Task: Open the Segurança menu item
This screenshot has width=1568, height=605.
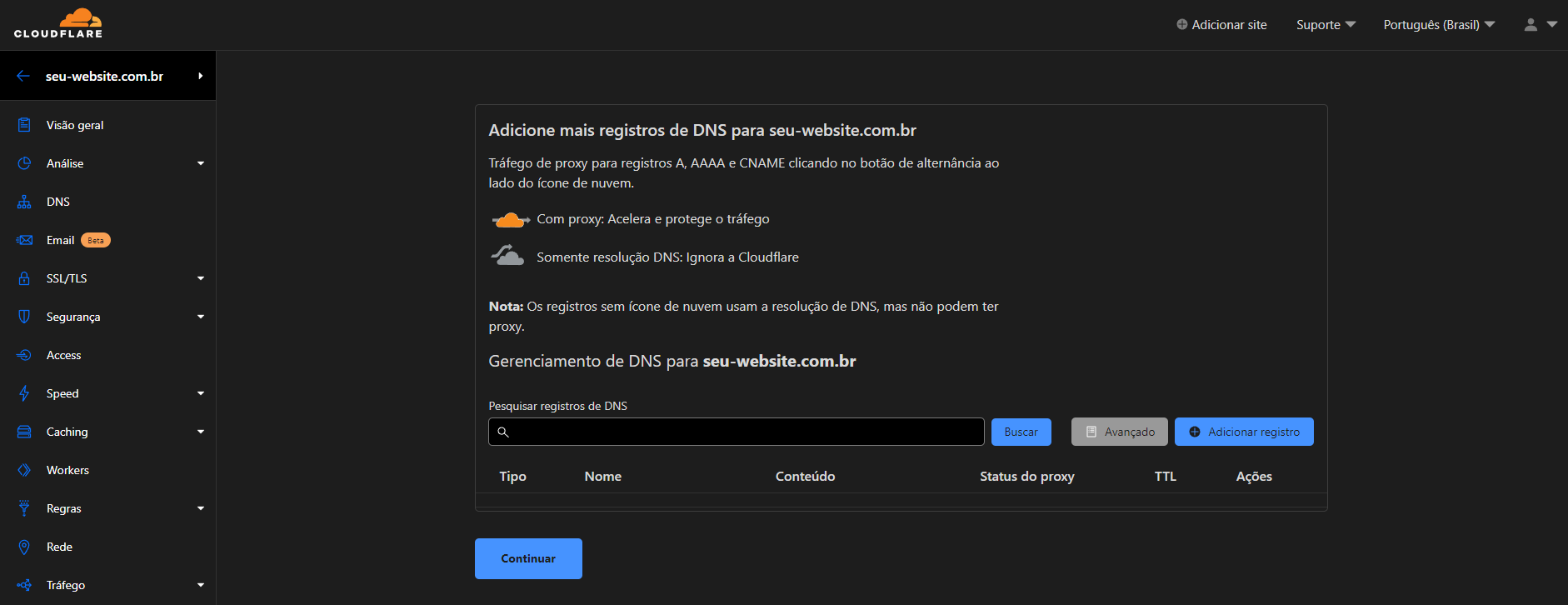Action: [x=73, y=317]
